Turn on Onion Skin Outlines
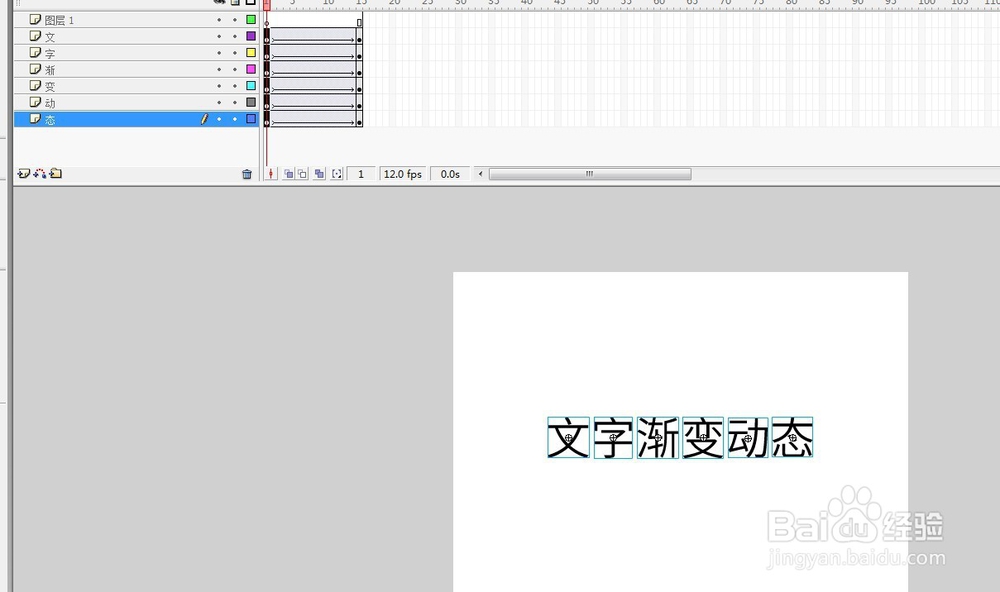This screenshot has height=592, width=1000. (x=303, y=173)
